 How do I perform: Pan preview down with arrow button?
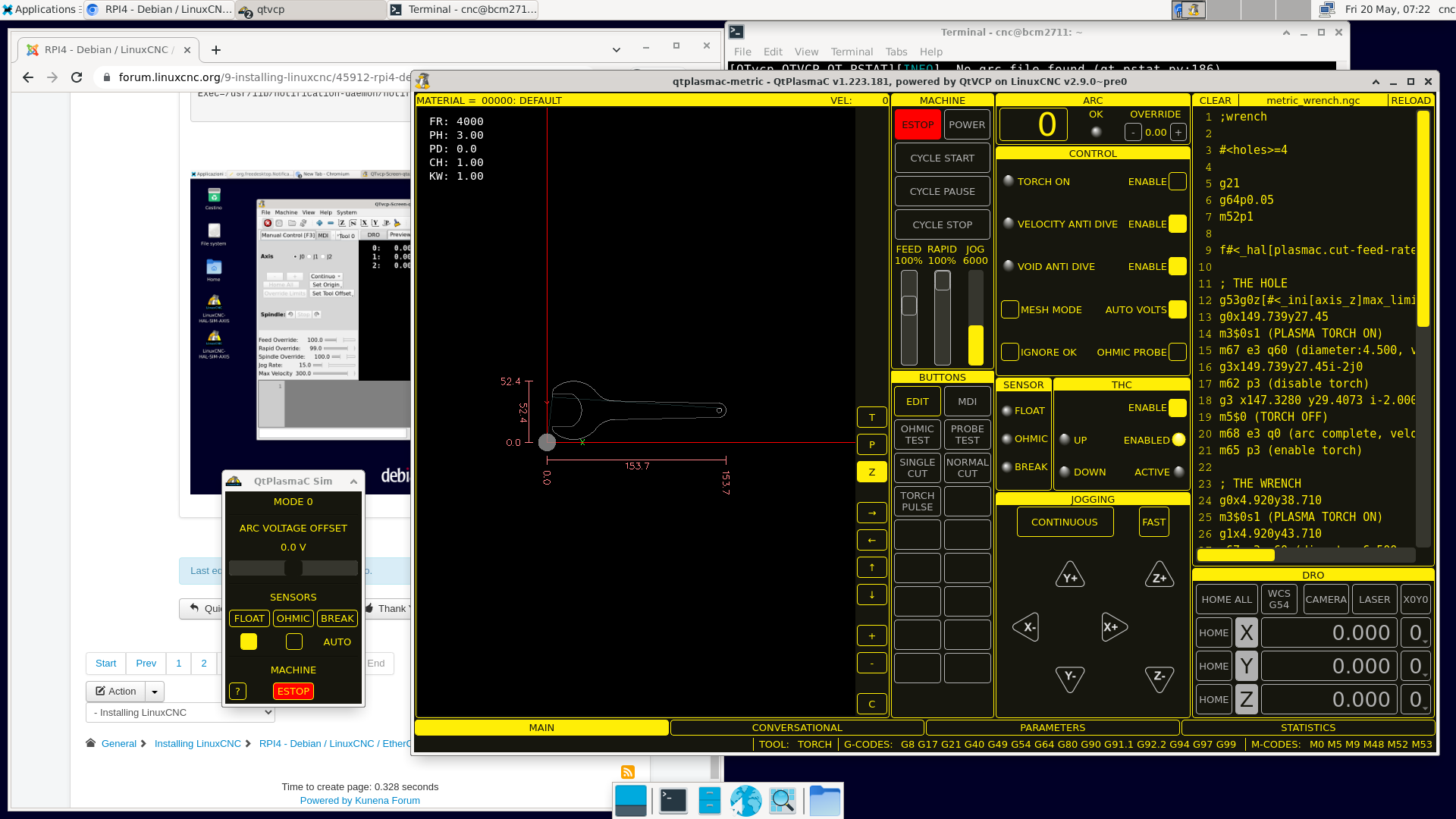pos(872,595)
